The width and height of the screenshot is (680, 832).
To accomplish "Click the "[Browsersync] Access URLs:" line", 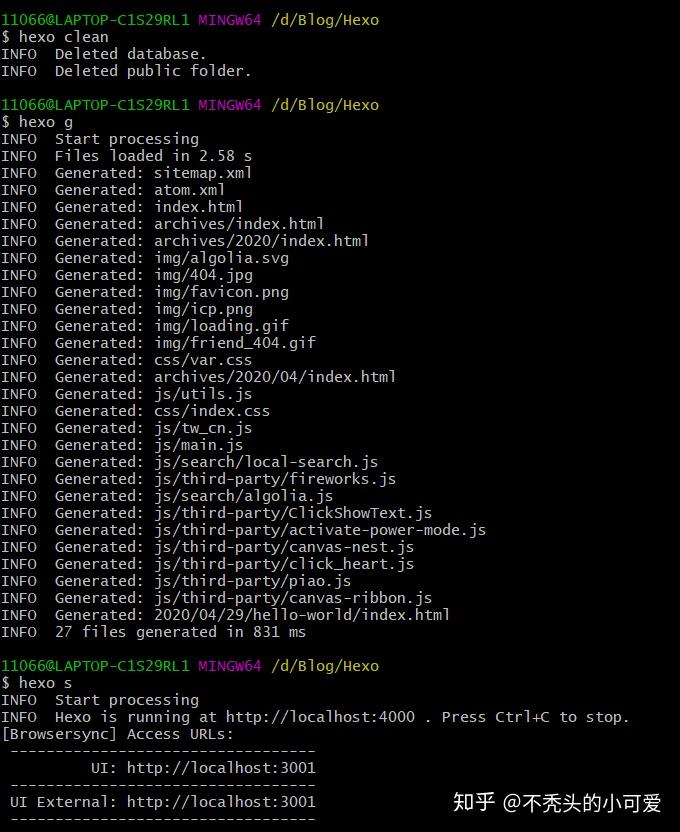I will coord(117,734).
